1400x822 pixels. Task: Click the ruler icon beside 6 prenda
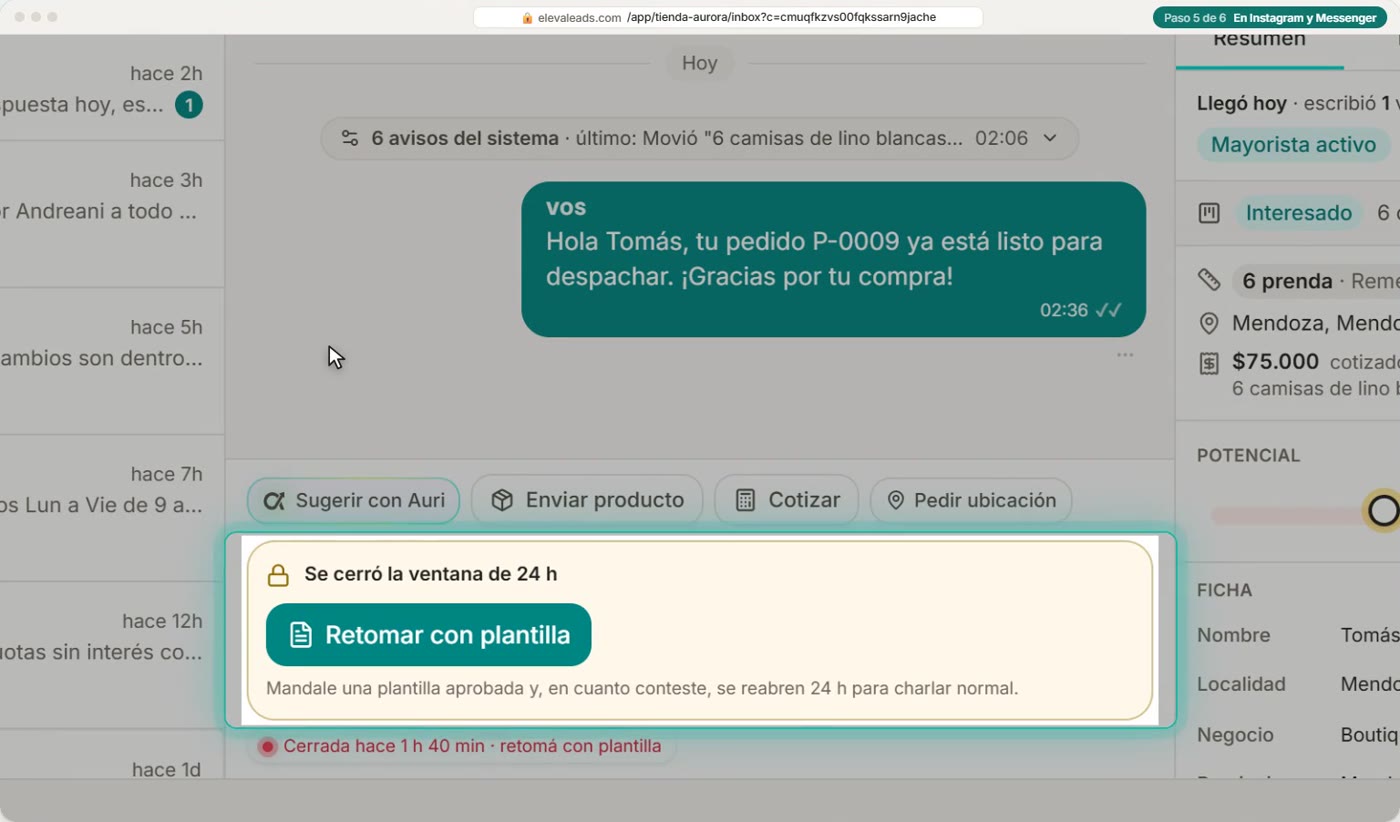tap(1209, 281)
